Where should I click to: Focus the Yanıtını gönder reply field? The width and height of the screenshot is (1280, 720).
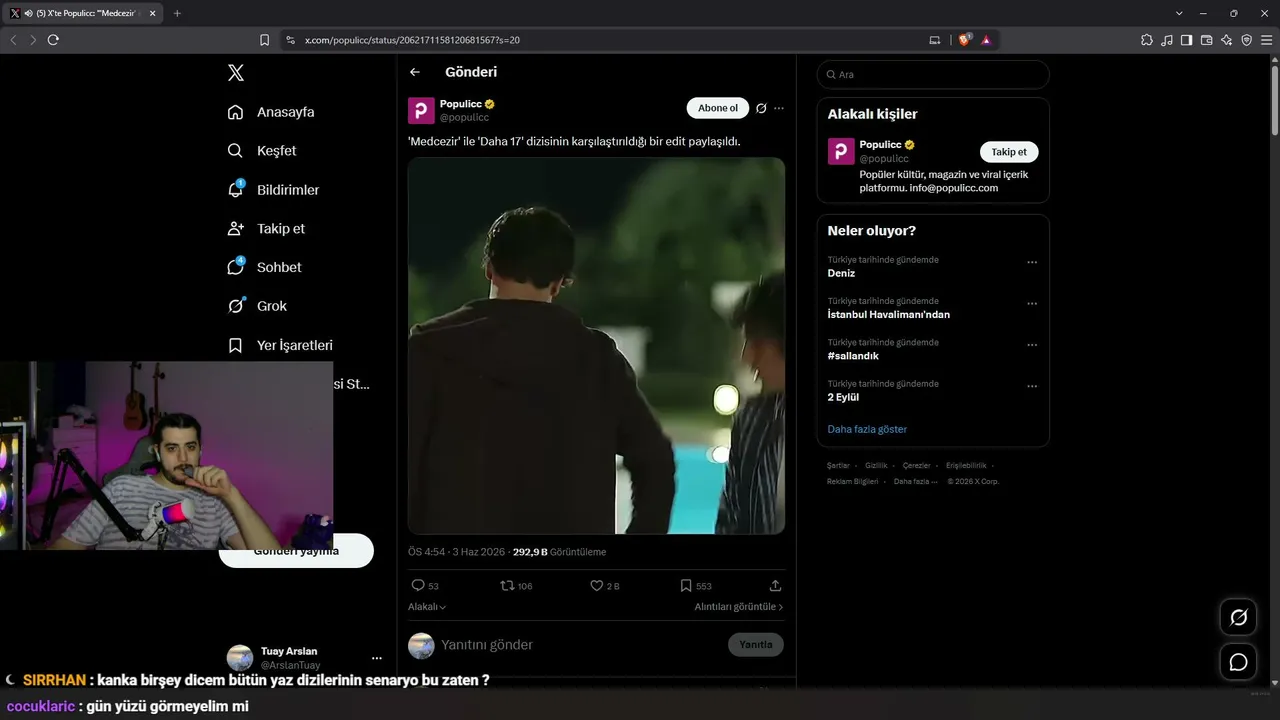[x=580, y=645]
